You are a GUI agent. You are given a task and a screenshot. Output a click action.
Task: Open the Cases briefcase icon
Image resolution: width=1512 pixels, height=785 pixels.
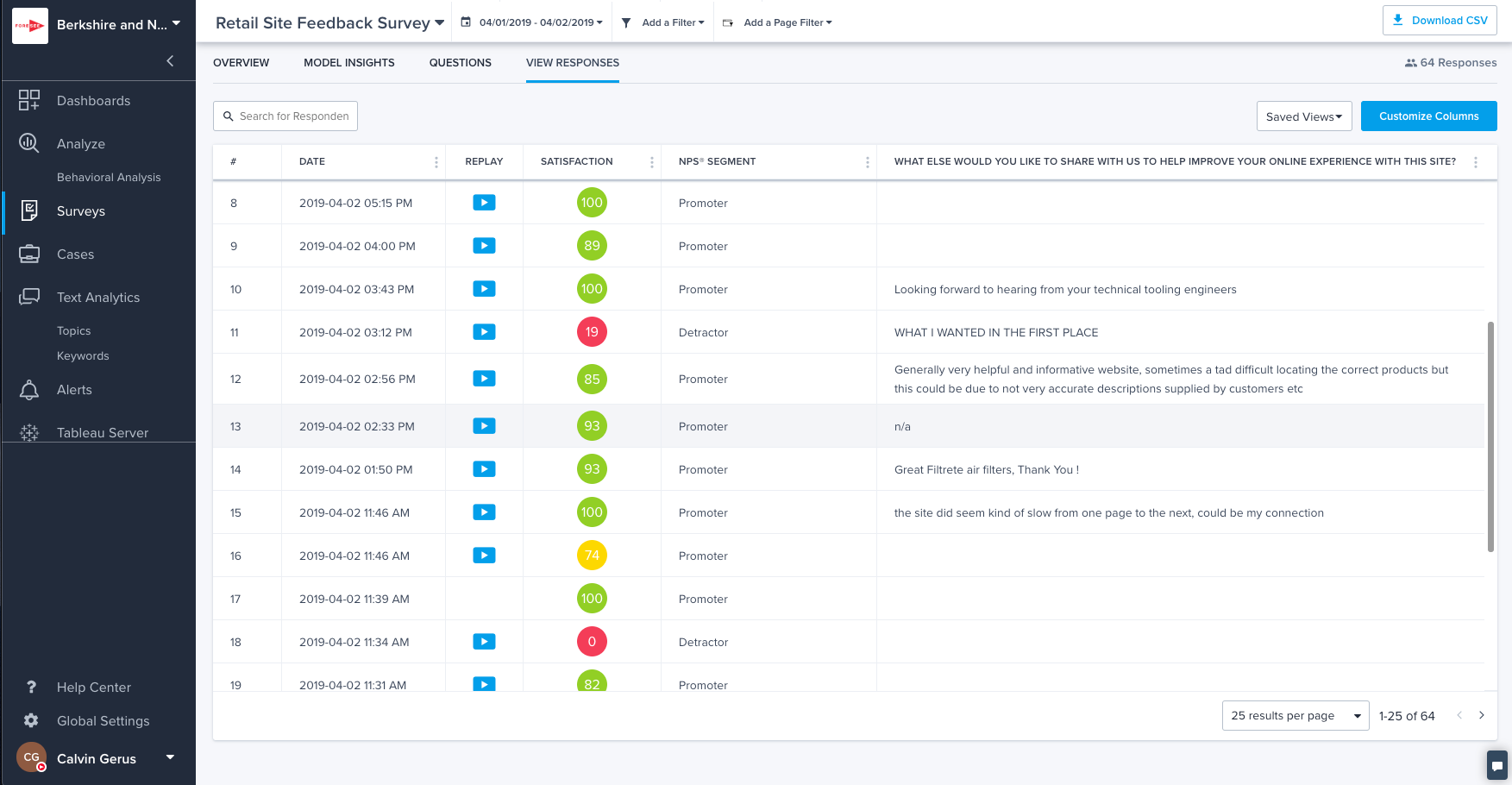[29, 254]
